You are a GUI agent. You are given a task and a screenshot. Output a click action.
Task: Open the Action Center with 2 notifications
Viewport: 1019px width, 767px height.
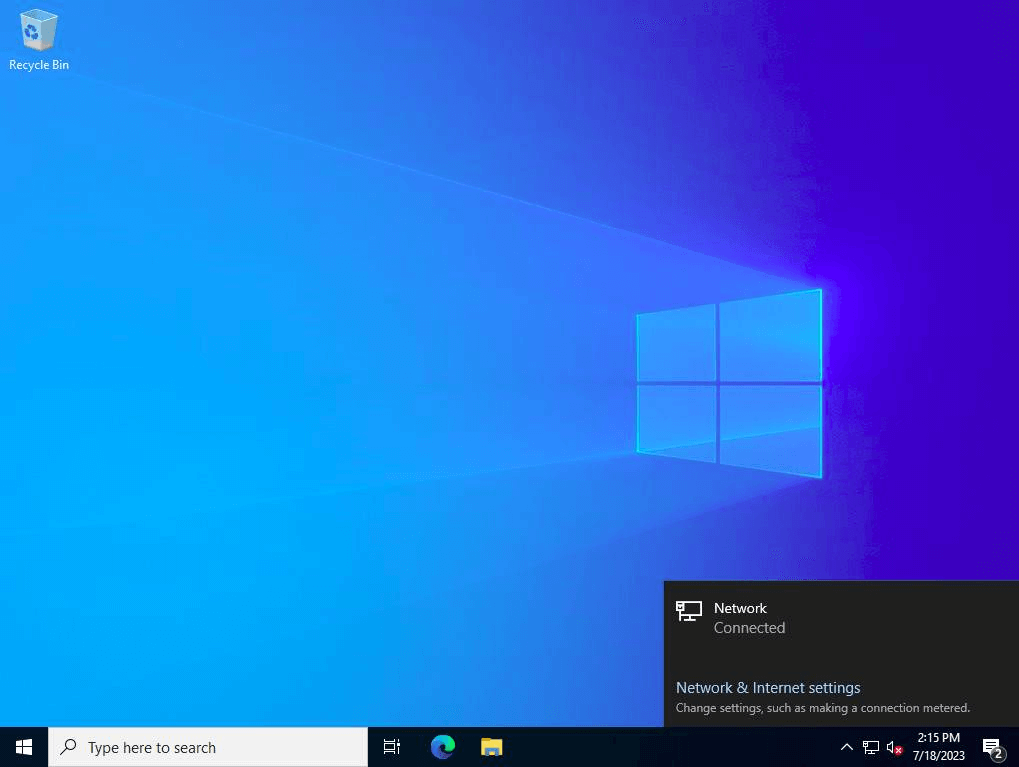pos(991,746)
